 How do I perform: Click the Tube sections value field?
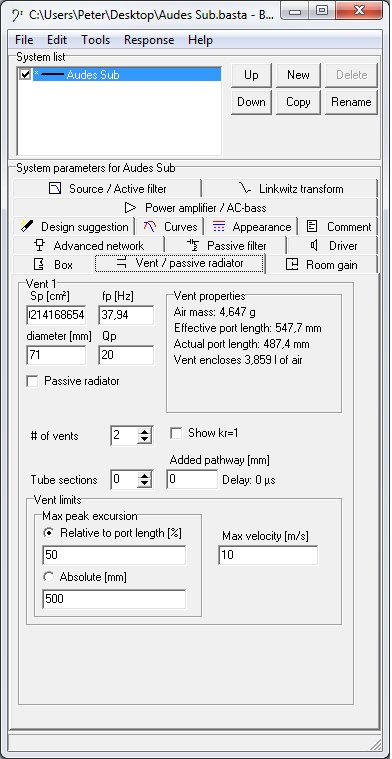[124, 480]
